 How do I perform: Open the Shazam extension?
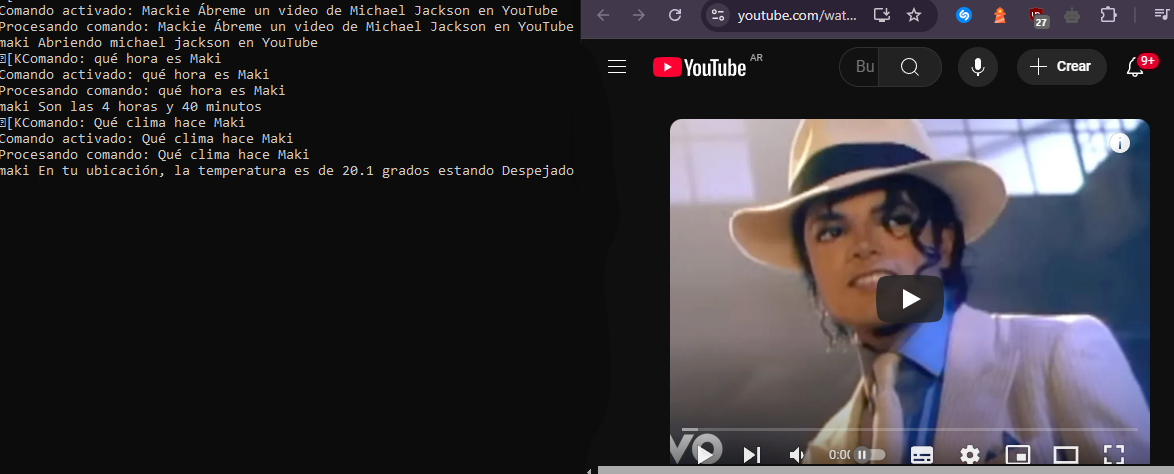point(964,15)
